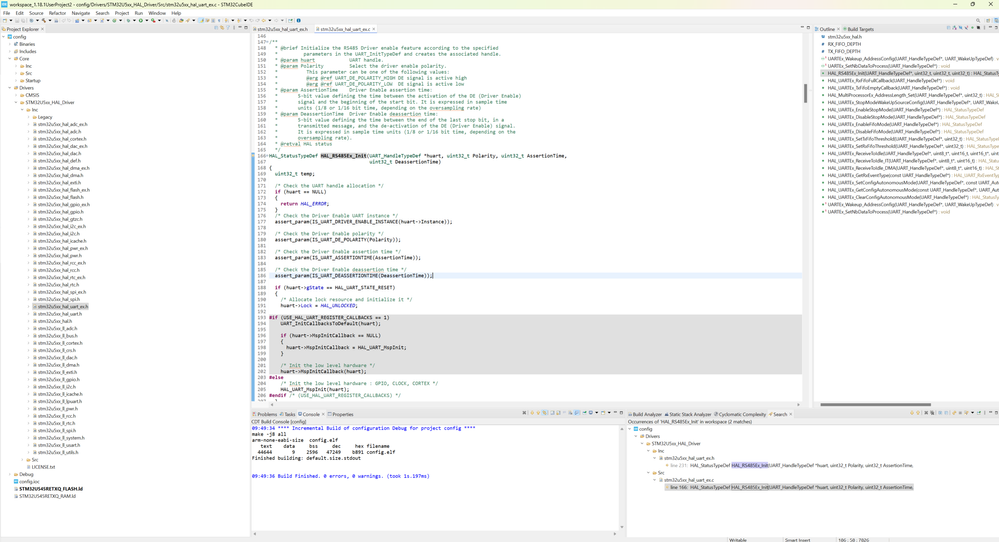Viewport: 999px width, 542px height.
Task: Expand the Includes node
Action: pyautogui.click(x=10, y=52)
